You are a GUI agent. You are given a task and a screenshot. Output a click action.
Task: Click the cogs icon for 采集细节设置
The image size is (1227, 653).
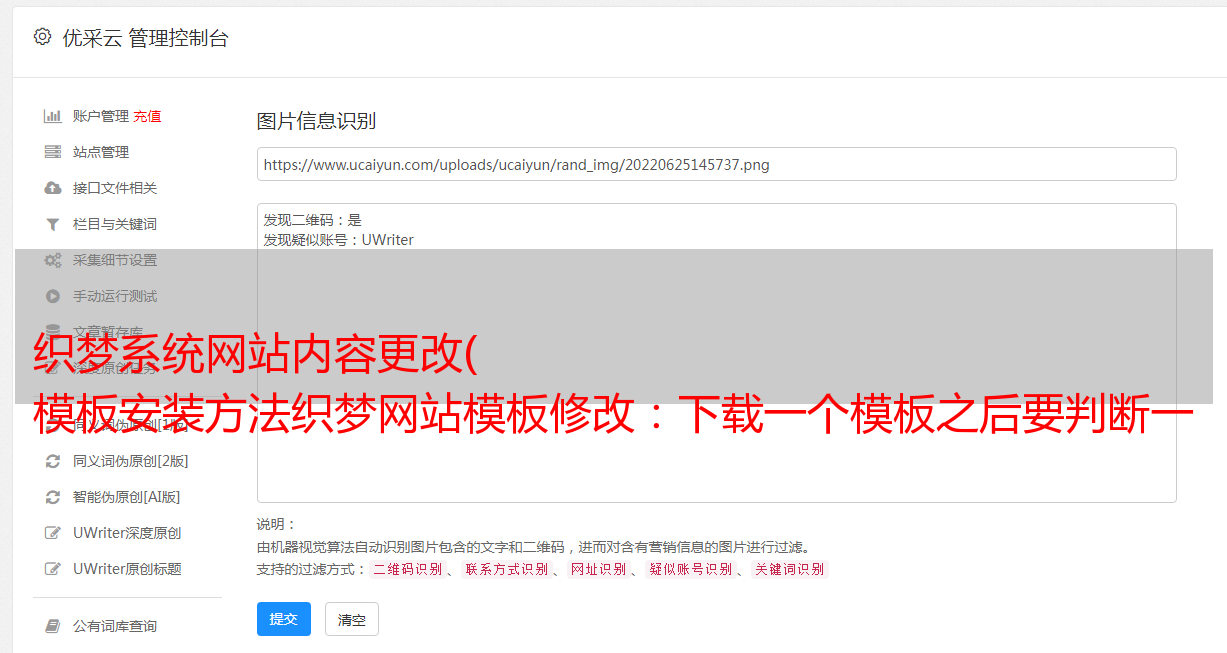tap(53, 260)
